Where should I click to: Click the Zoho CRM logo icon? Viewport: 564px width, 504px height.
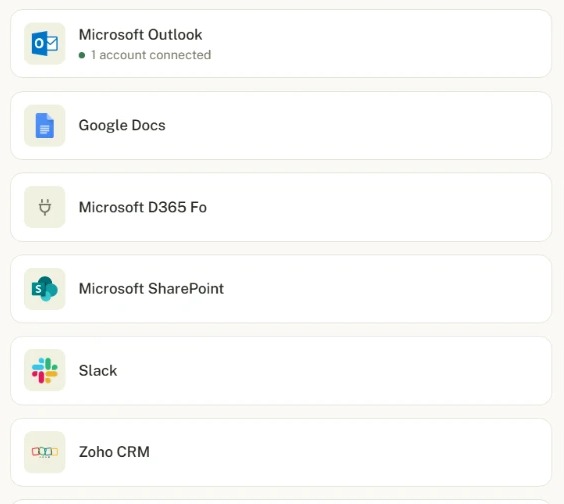tap(45, 452)
